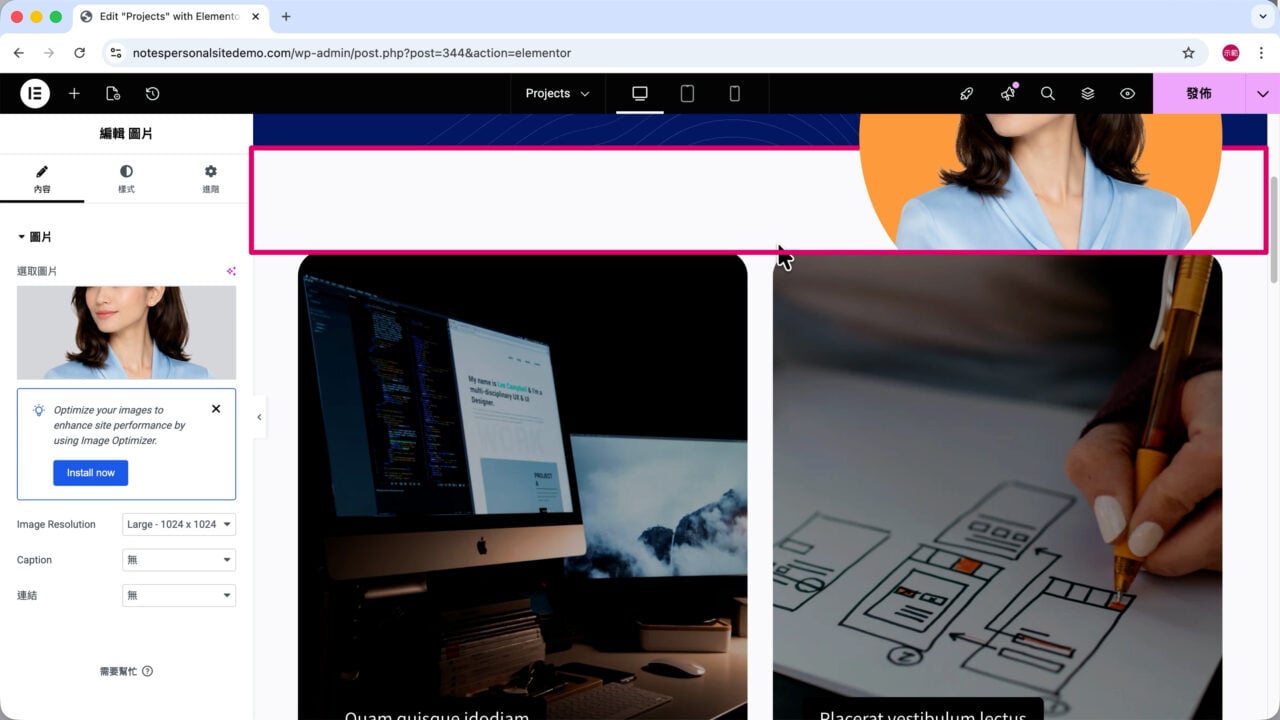Switch to mobile responsive view
The image size is (1280, 720).
click(x=734, y=93)
